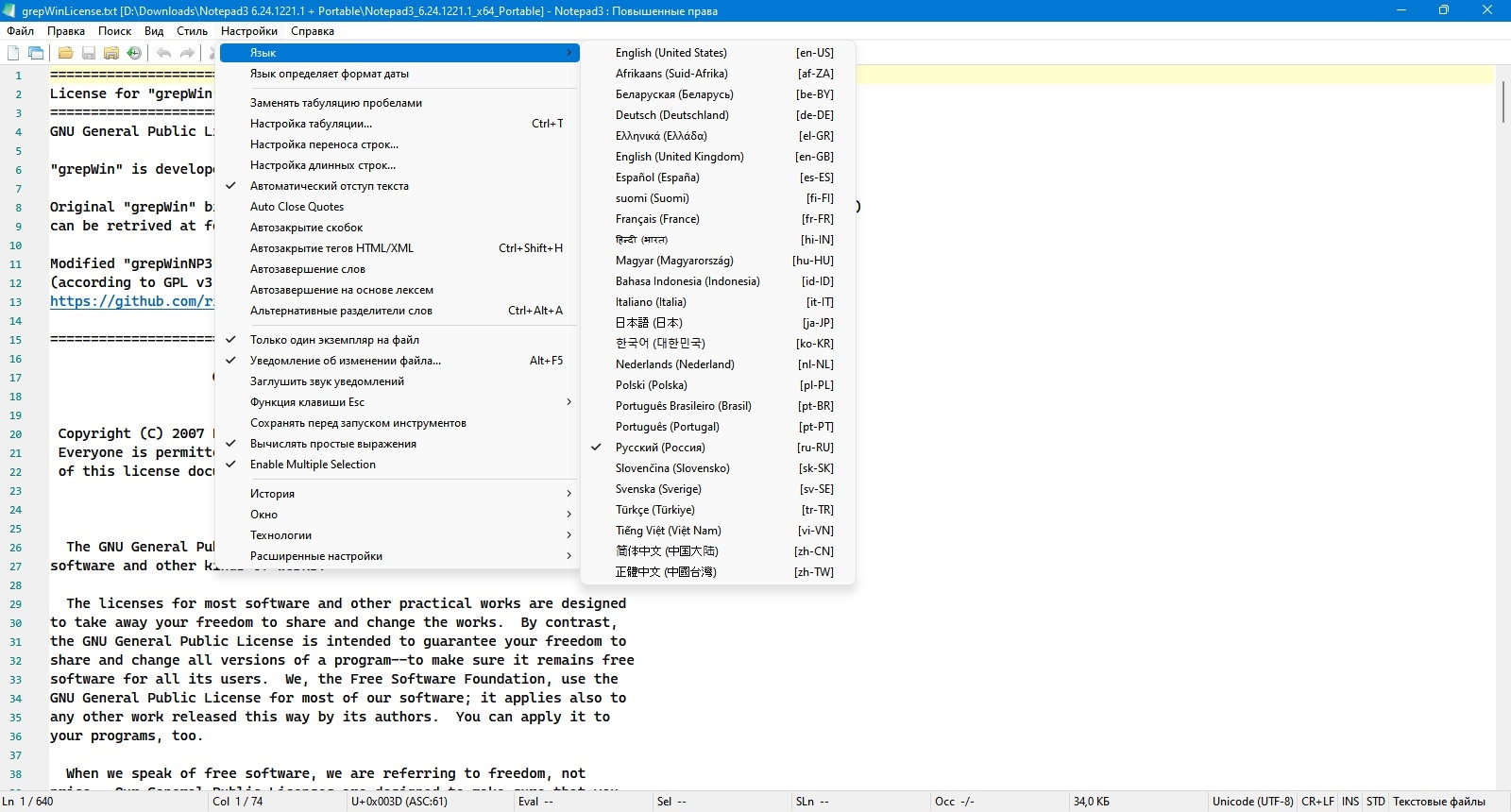The image size is (1511, 812).
Task: Expand the 'Технологии' submenu
Action: (398, 535)
